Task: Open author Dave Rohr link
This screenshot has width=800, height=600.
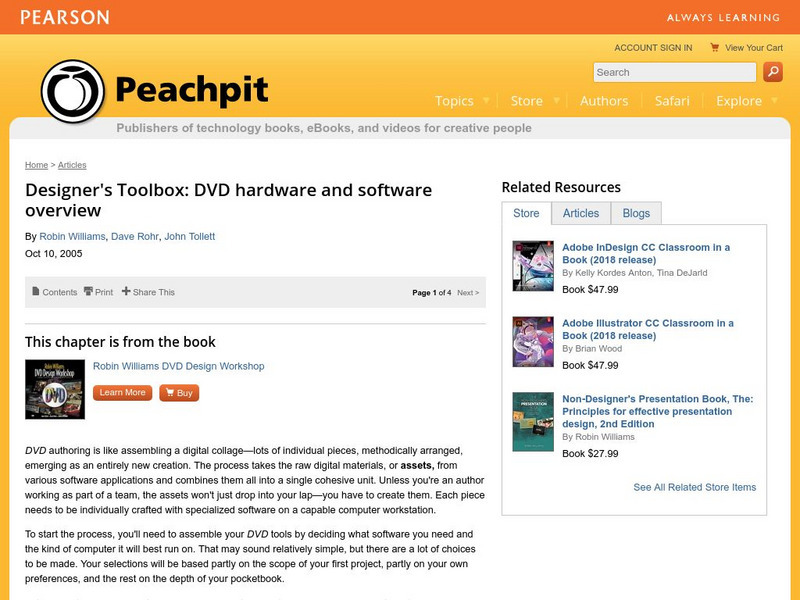Action: 135,236
